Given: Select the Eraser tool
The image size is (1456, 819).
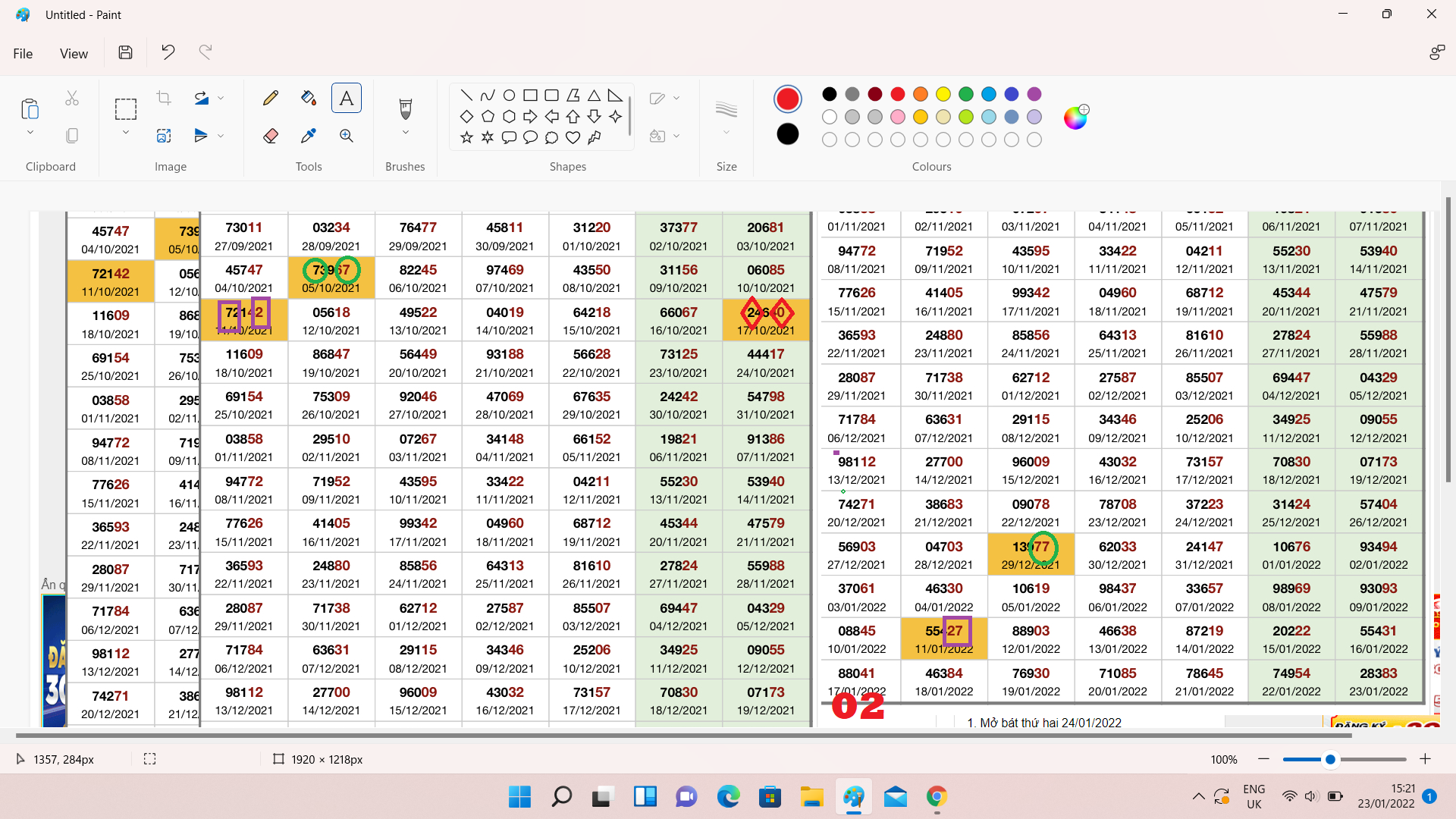Looking at the screenshot, I should point(270,136).
